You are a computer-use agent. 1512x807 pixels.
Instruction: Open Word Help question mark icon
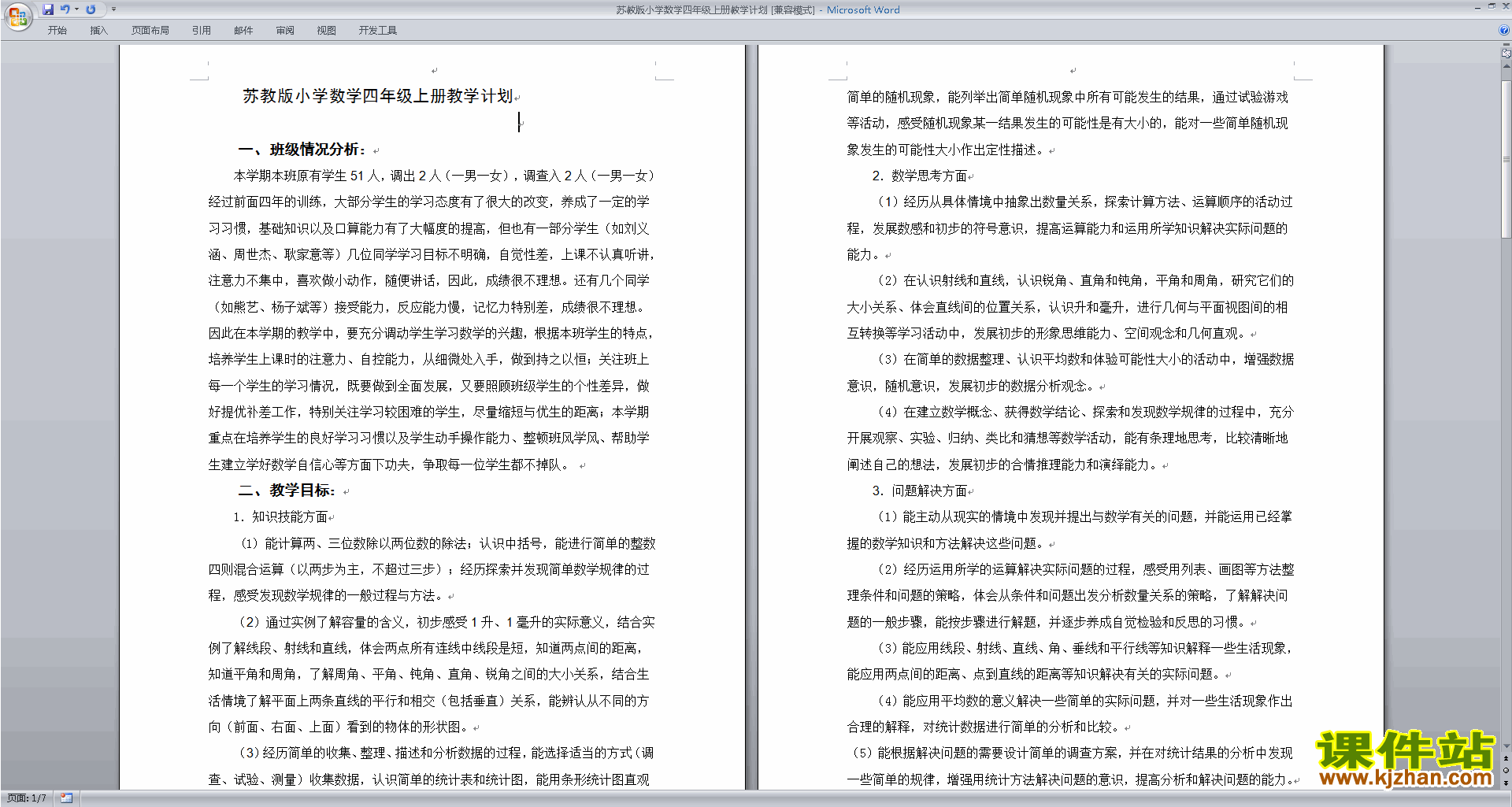point(1504,31)
